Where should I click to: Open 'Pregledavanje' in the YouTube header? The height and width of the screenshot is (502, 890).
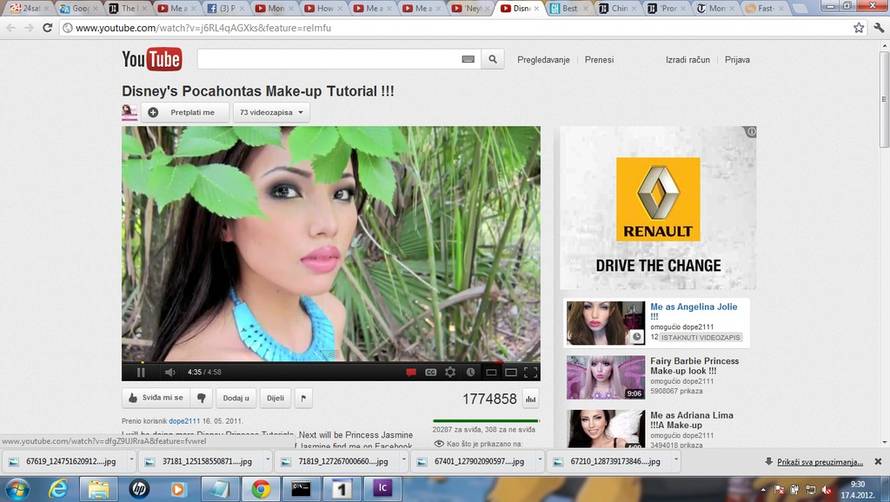(x=543, y=60)
